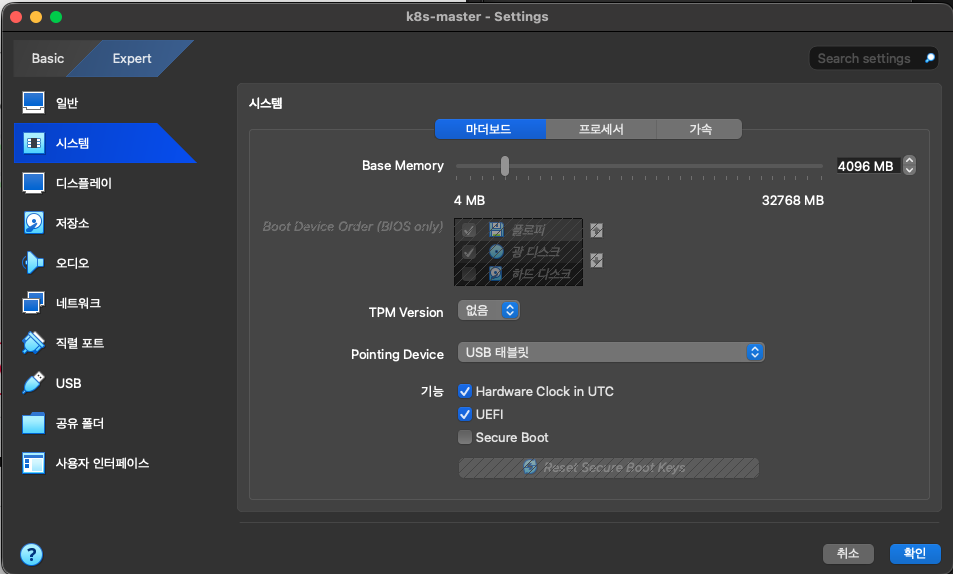Open the 공유 폴더 folder icon

[33, 423]
